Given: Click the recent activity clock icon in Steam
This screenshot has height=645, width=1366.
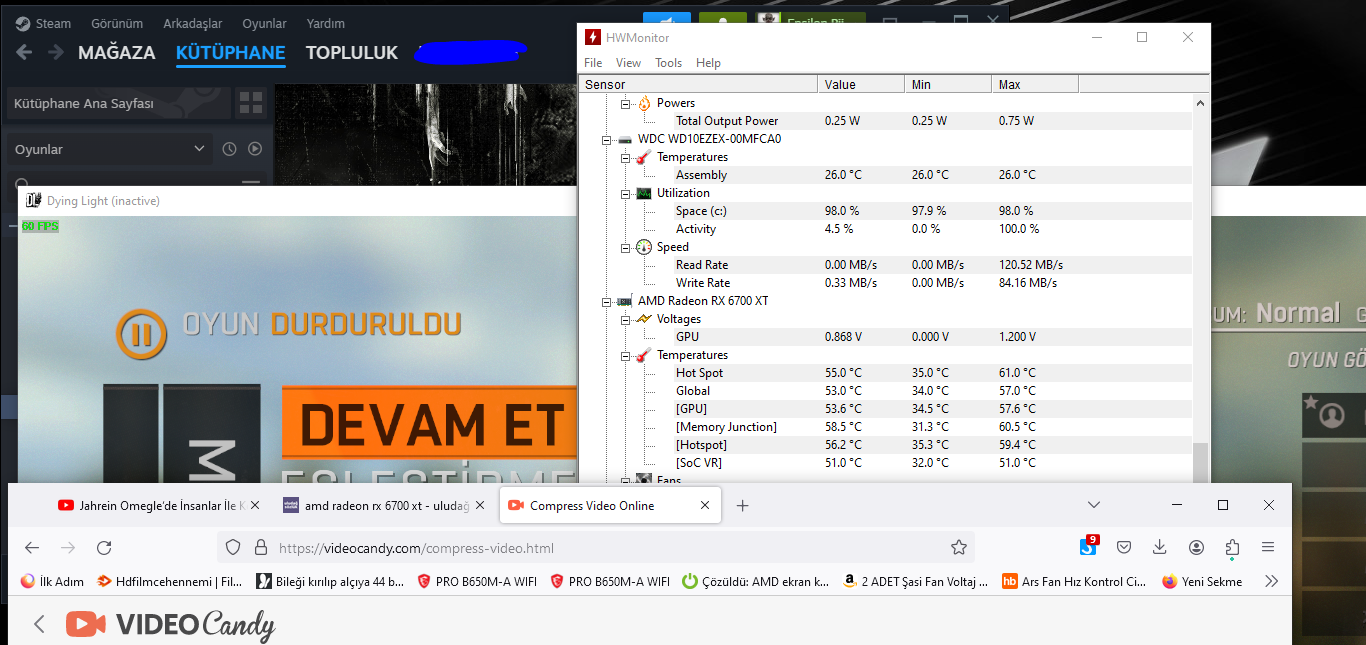Looking at the screenshot, I should pyautogui.click(x=229, y=149).
